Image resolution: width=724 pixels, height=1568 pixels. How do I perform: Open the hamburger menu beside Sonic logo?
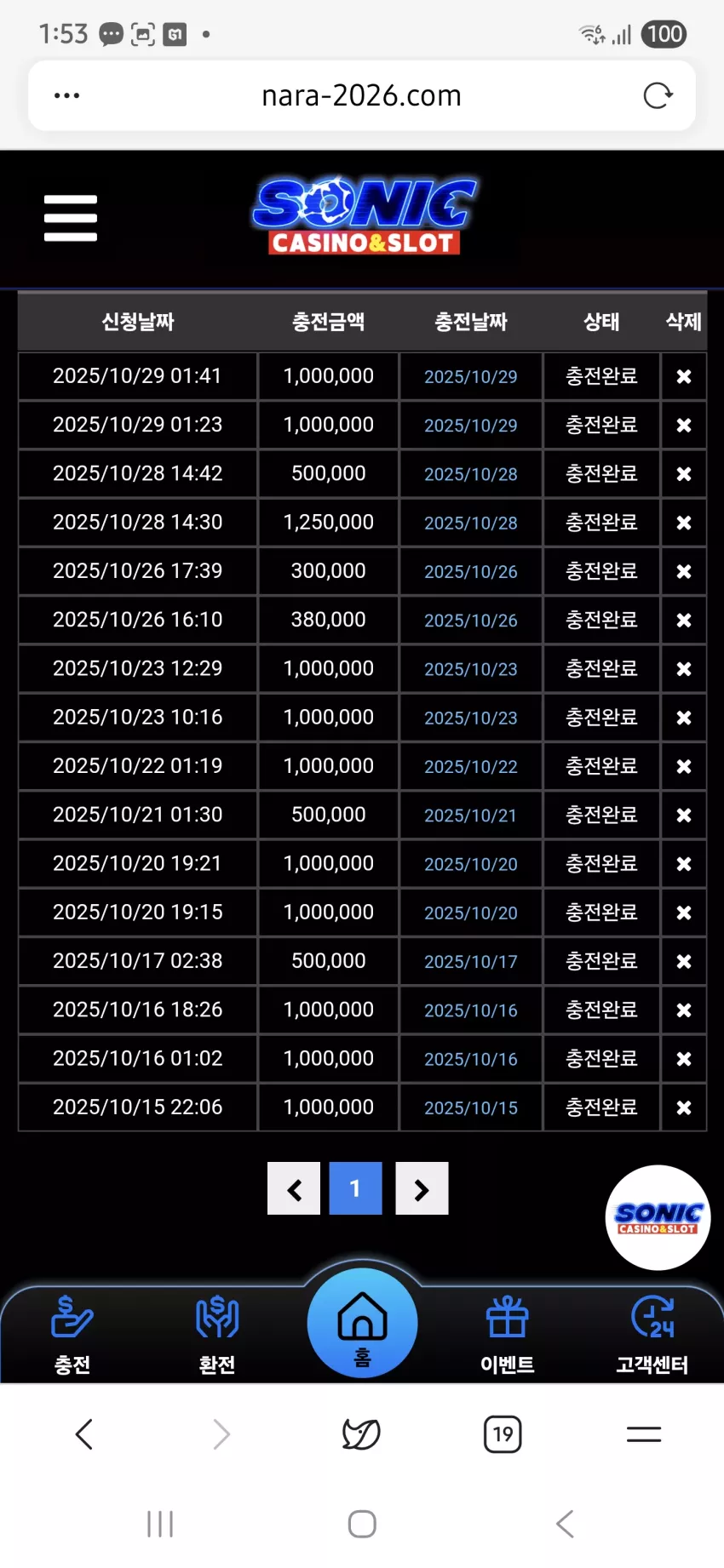point(71,218)
